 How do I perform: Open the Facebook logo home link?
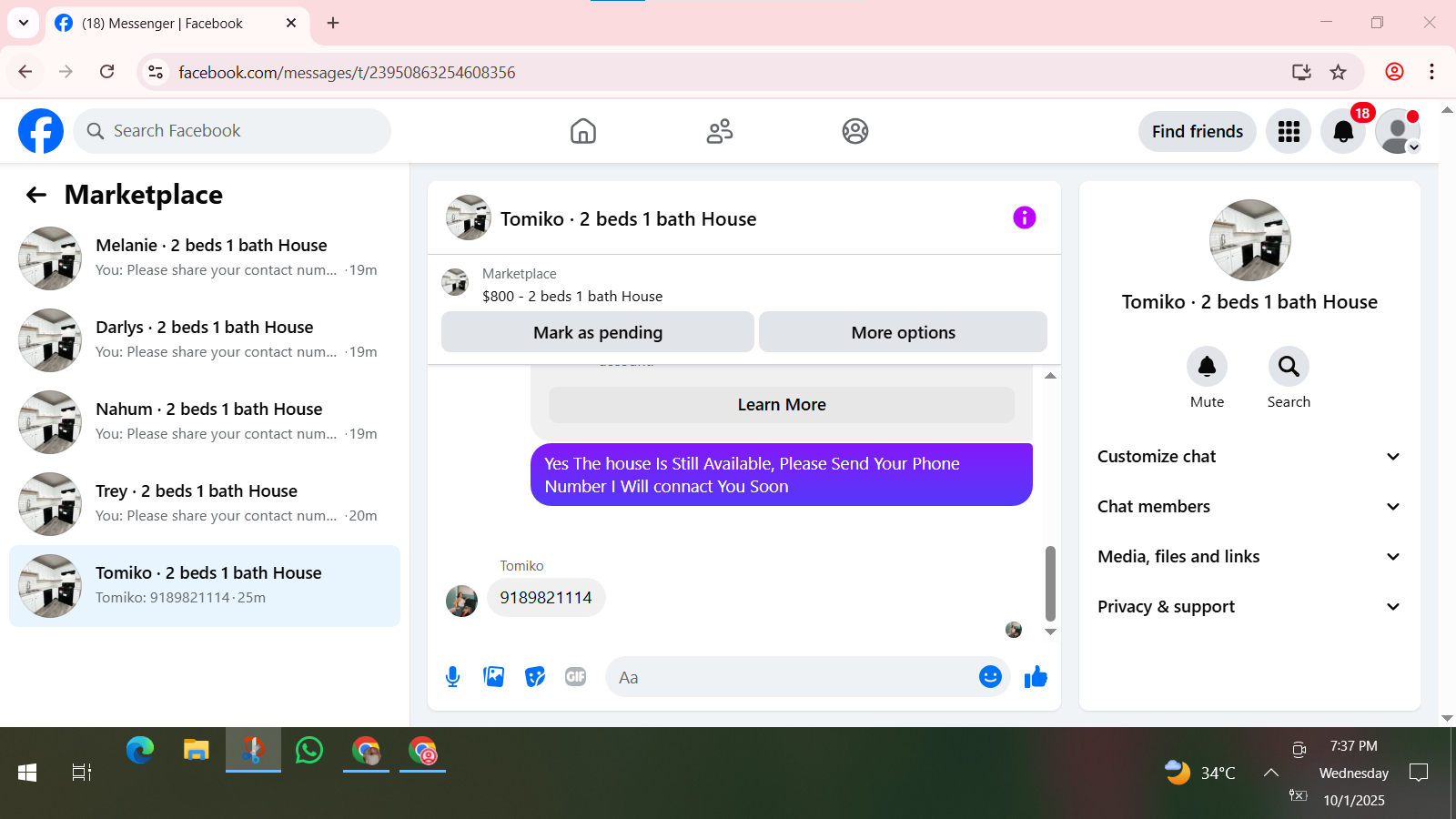coord(41,131)
